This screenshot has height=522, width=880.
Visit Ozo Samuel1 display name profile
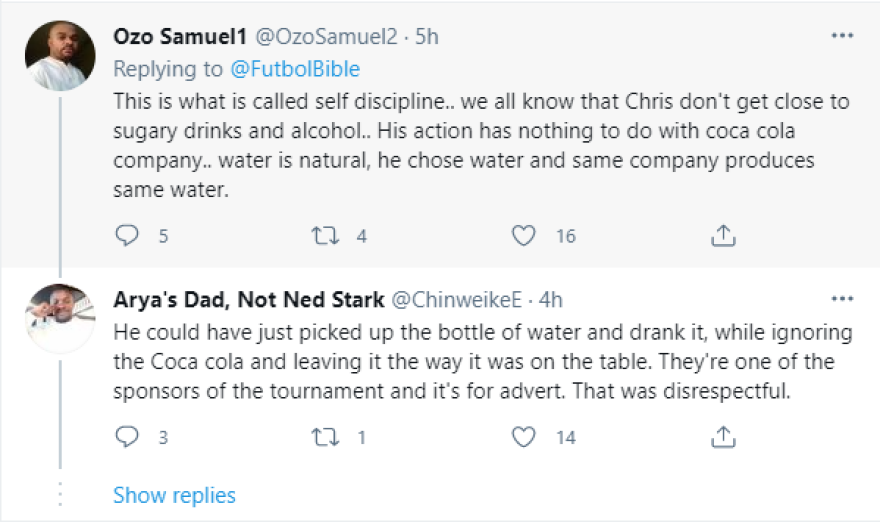(x=182, y=37)
